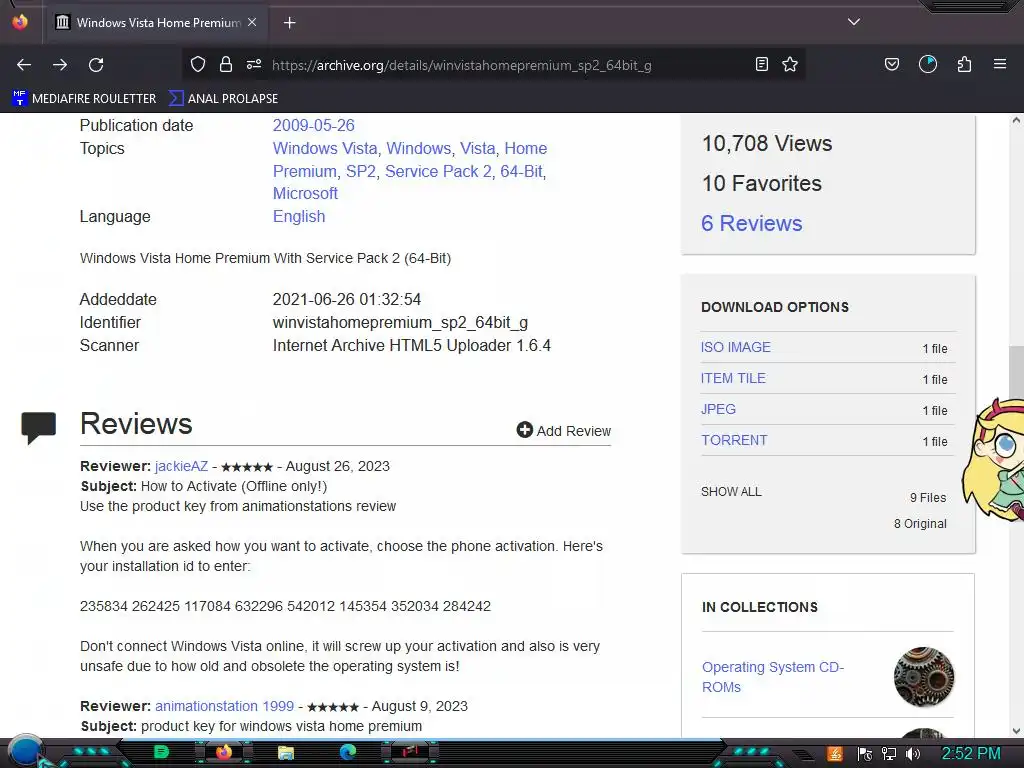Switch to Firefox on the taskbar
Image resolution: width=1024 pixels, height=768 pixels.
(x=223, y=752)
